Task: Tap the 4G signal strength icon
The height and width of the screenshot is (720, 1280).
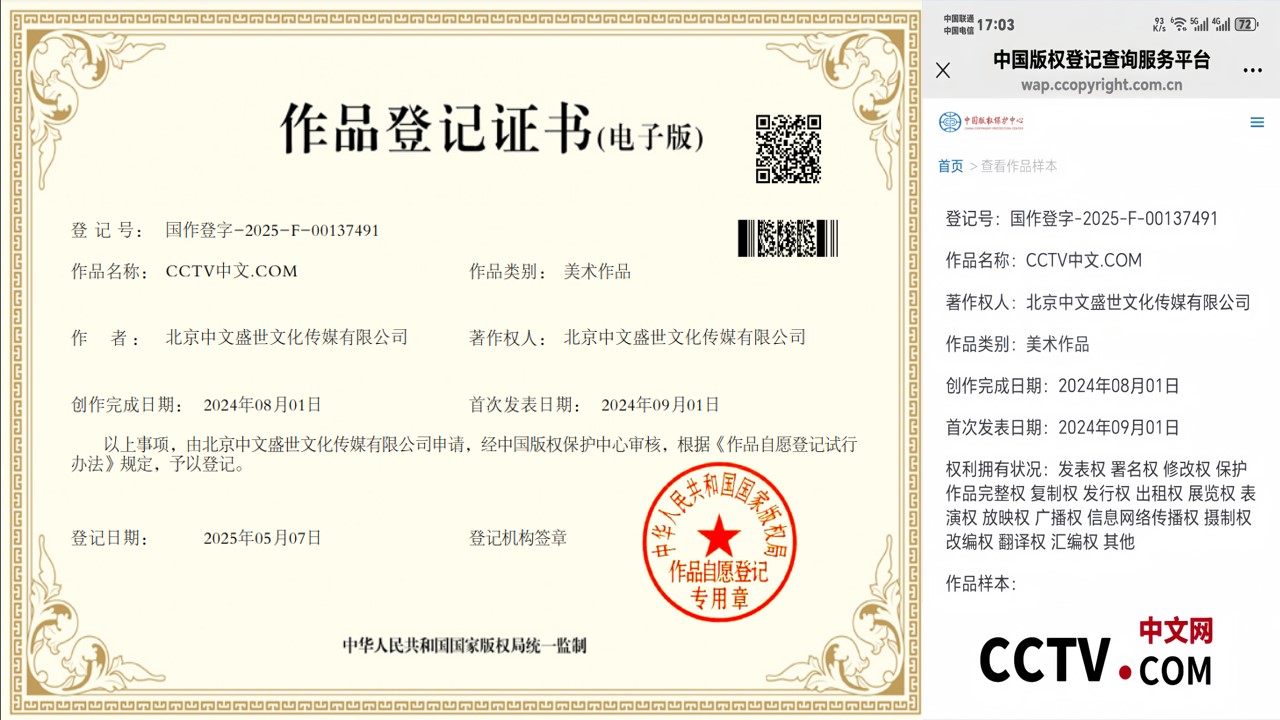Action: 1221,24
